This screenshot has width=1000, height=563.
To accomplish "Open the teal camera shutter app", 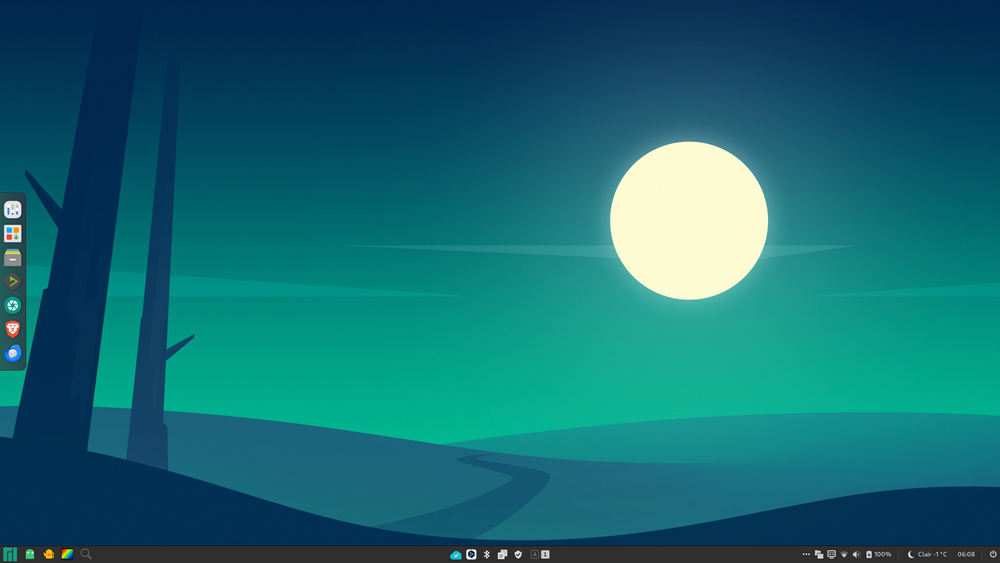I will (x=13, y=306).
